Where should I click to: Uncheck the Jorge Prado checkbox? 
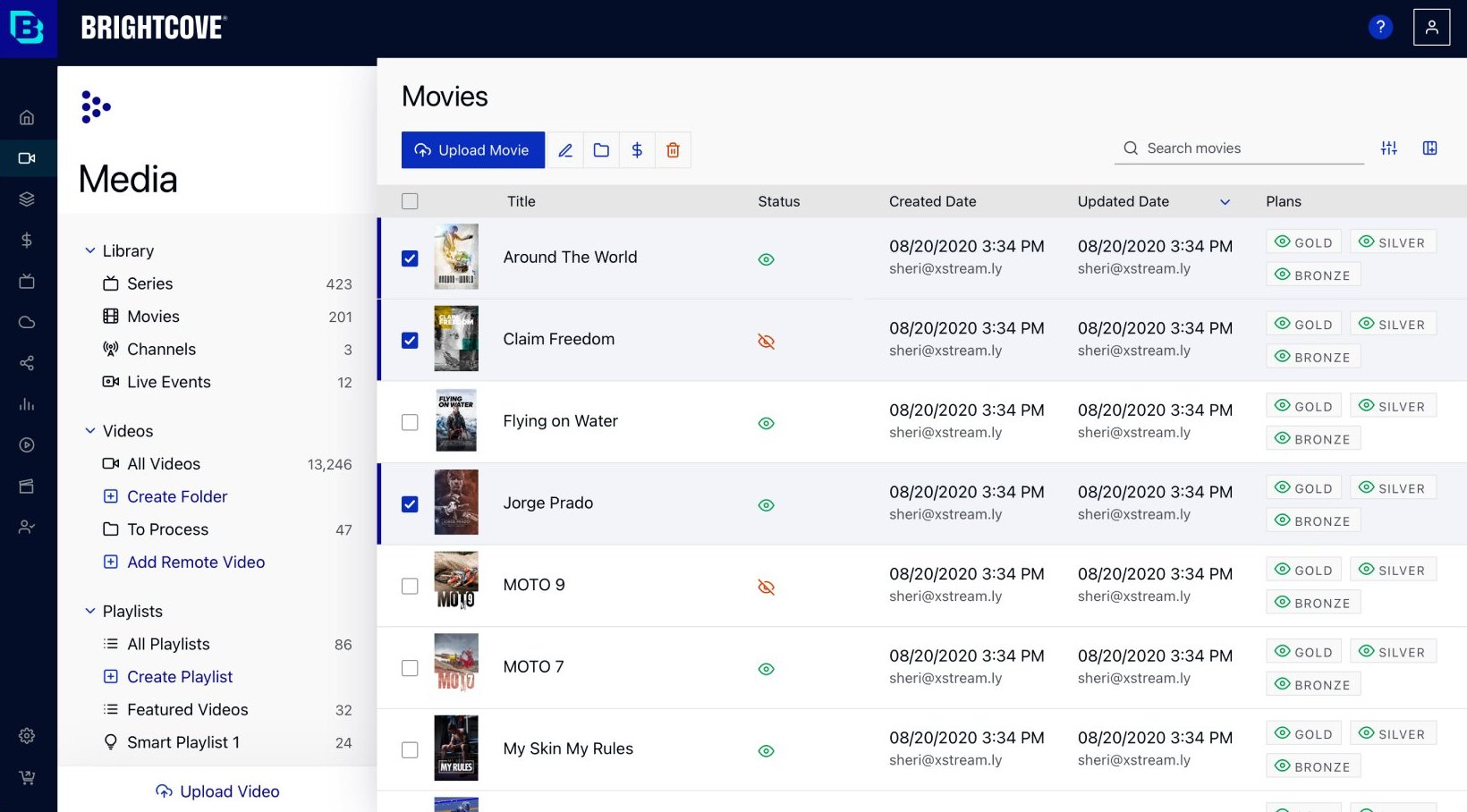click(x=410, y=504)
